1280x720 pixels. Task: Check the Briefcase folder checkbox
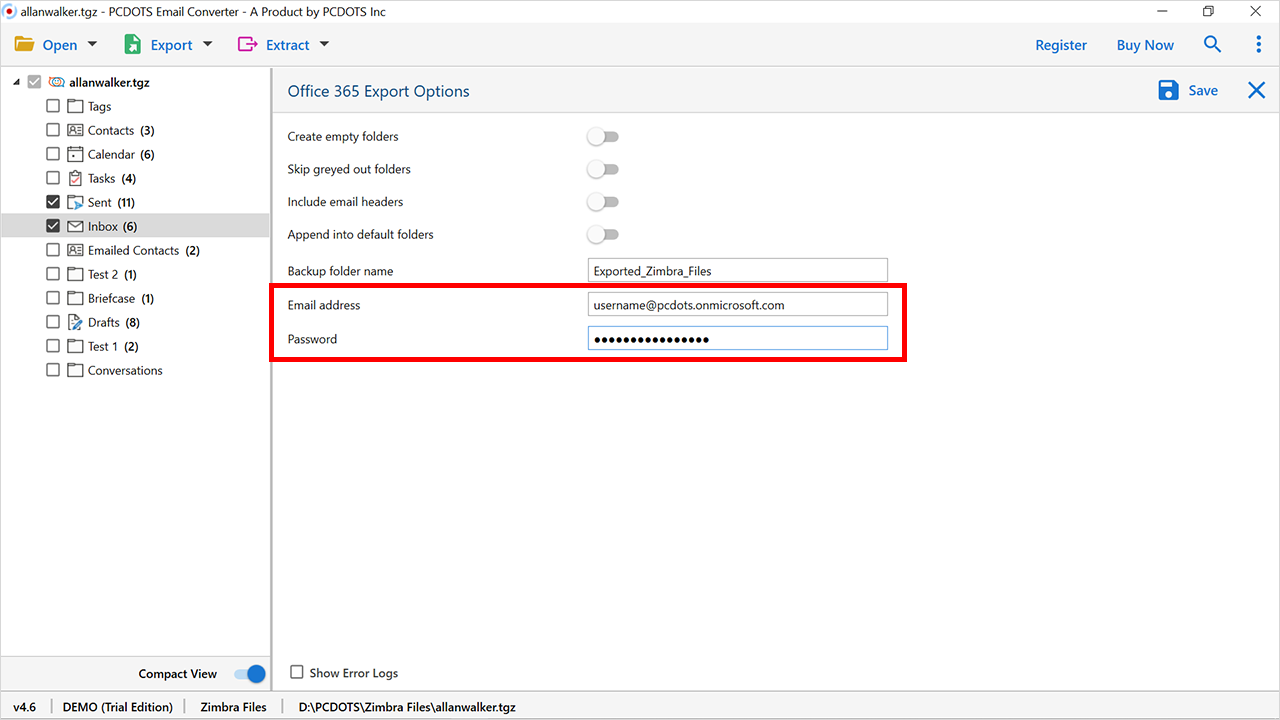pyautogui.click(x=53, y=298)
